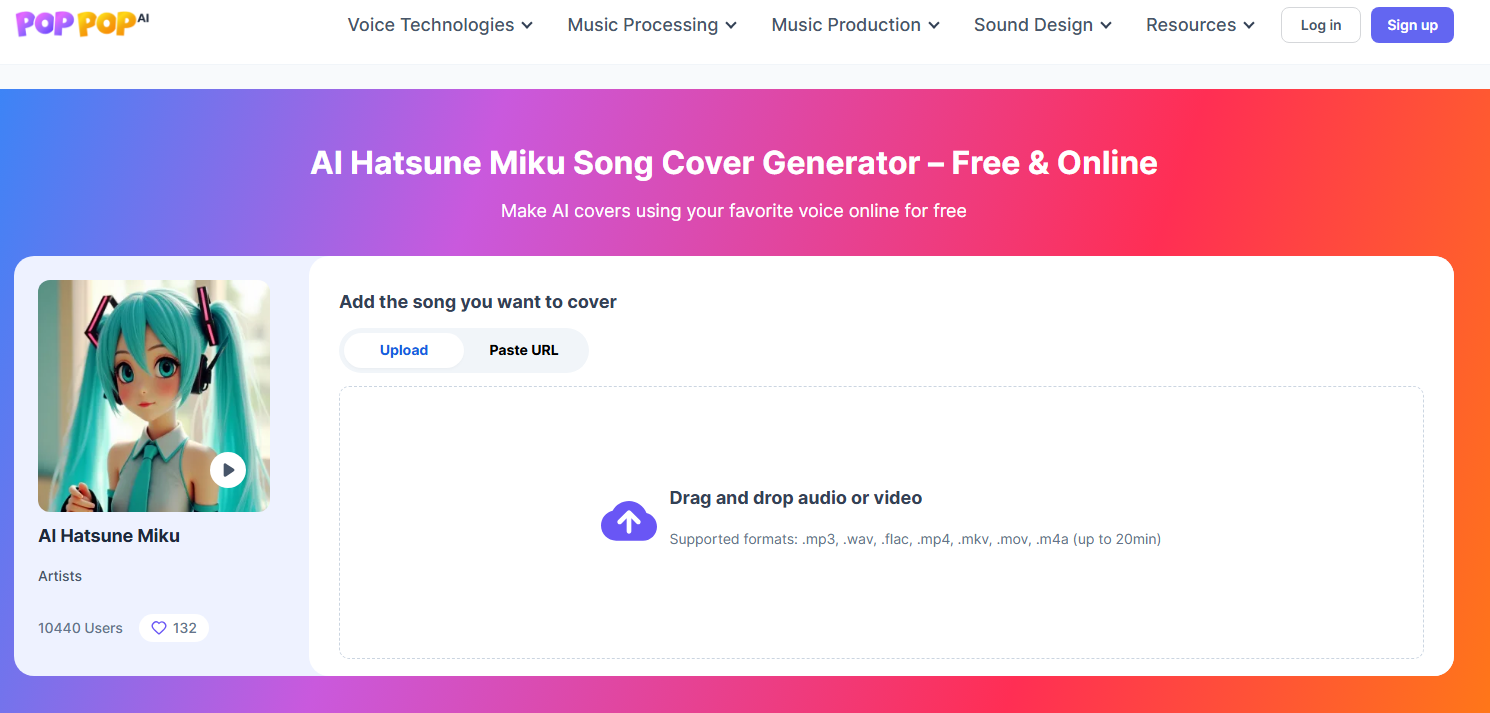Click the PopPop AI logo
This screenshot has width=1490, height=713.
pos(83,24)
